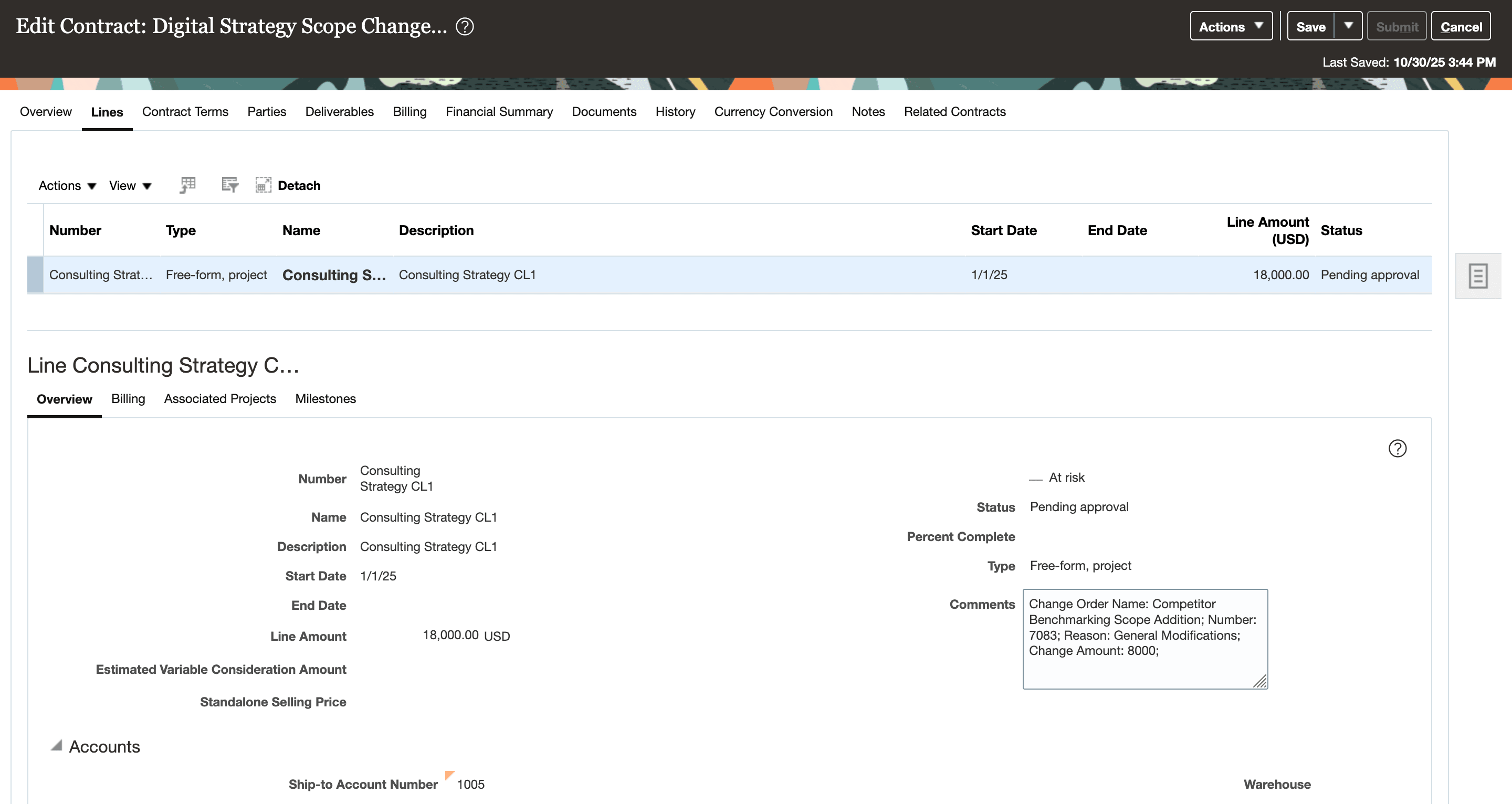Open the View menu dropdown

point(129,185)
